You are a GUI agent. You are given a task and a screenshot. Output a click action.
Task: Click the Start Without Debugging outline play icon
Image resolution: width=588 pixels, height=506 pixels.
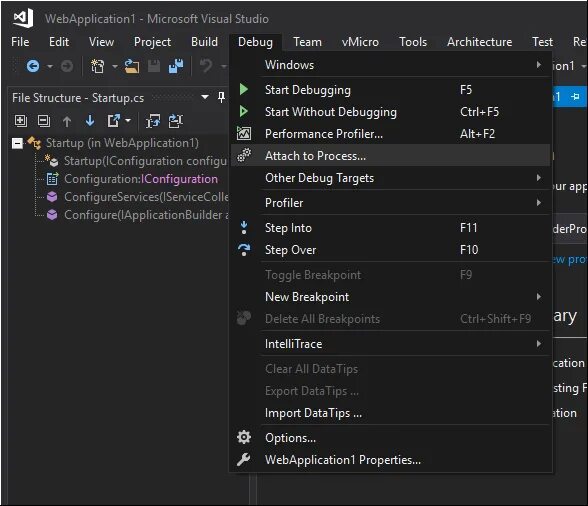click(x=244, y=111)
